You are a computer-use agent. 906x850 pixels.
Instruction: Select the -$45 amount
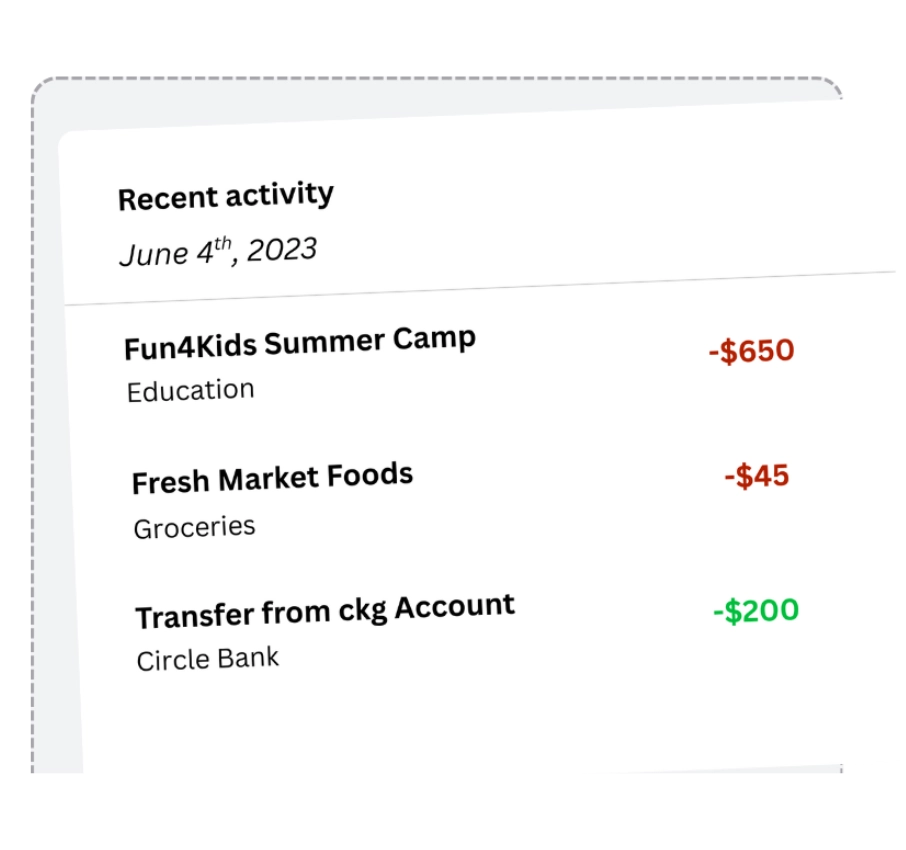[x=756, y=476]
